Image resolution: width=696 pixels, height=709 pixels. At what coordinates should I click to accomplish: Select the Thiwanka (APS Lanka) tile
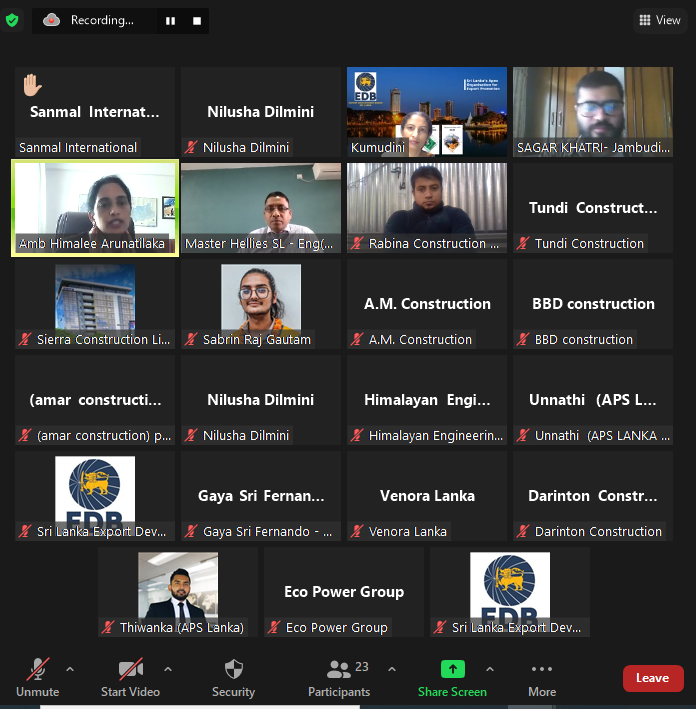178,592
